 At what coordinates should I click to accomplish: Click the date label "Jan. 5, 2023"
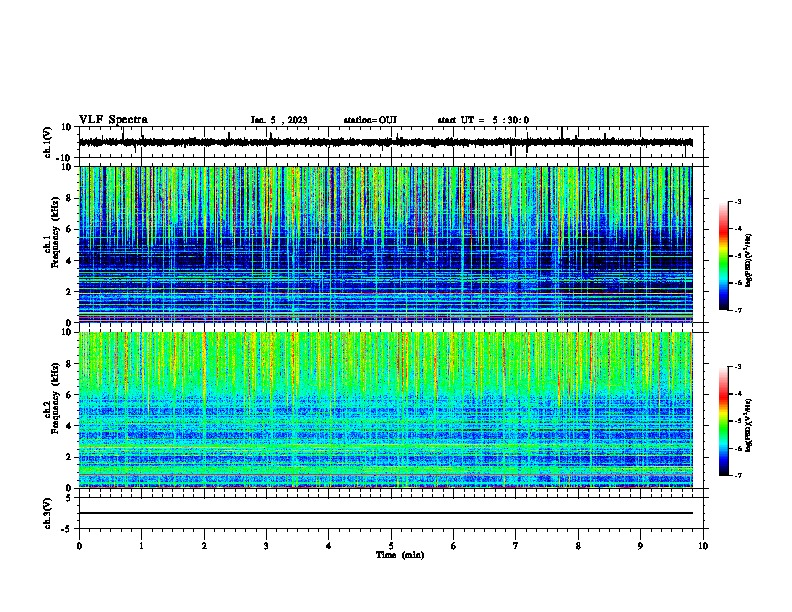click(x=279, y=120)
